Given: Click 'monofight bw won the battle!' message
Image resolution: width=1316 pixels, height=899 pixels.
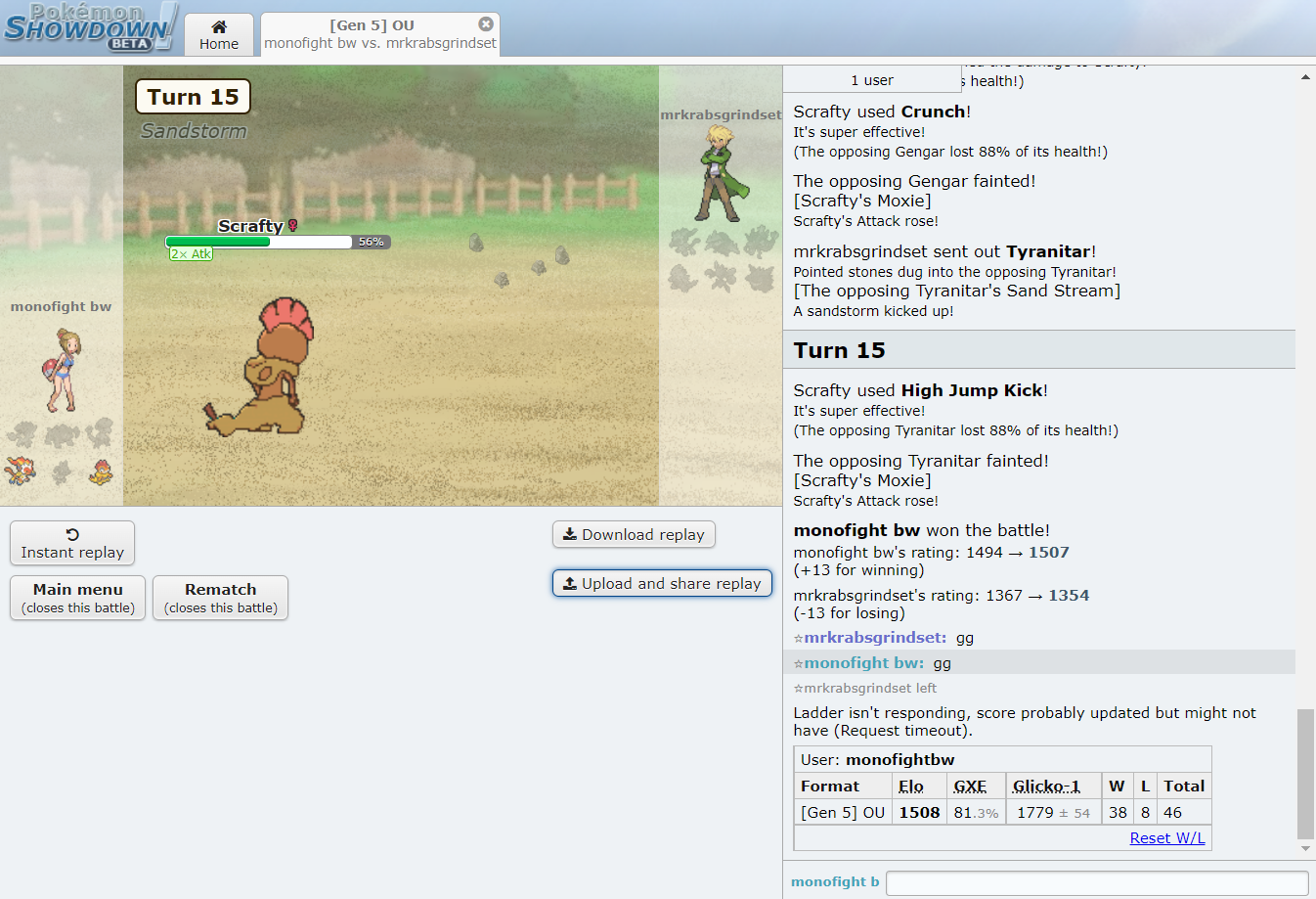Looking at the screenshot, I should point(921,530).
